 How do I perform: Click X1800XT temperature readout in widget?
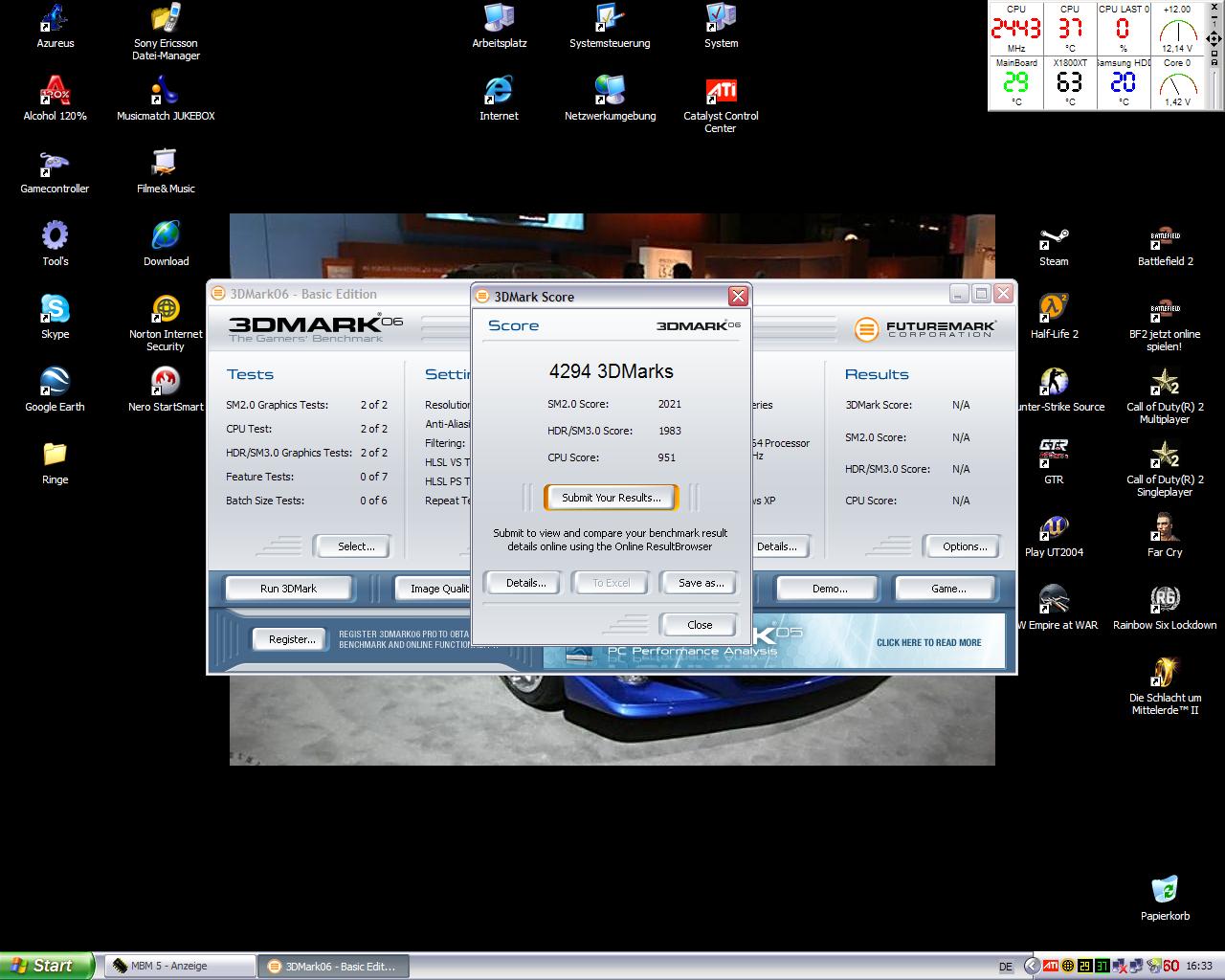1069,82
